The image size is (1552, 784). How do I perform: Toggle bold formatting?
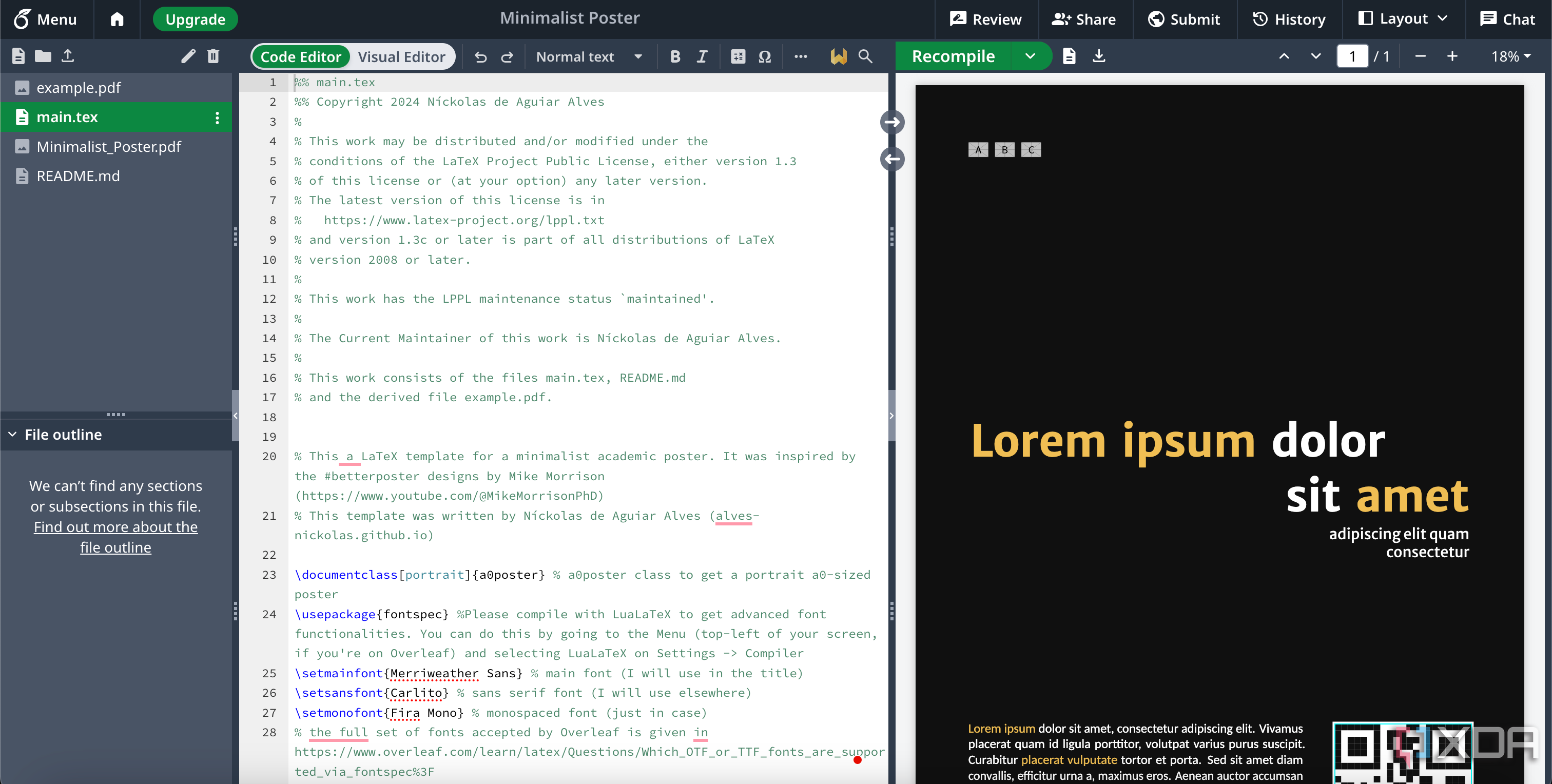pos(675,56)
